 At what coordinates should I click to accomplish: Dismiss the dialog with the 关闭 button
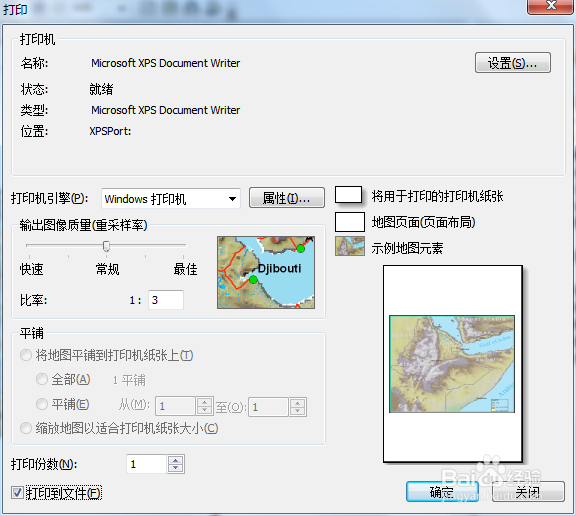pos(528,491)
